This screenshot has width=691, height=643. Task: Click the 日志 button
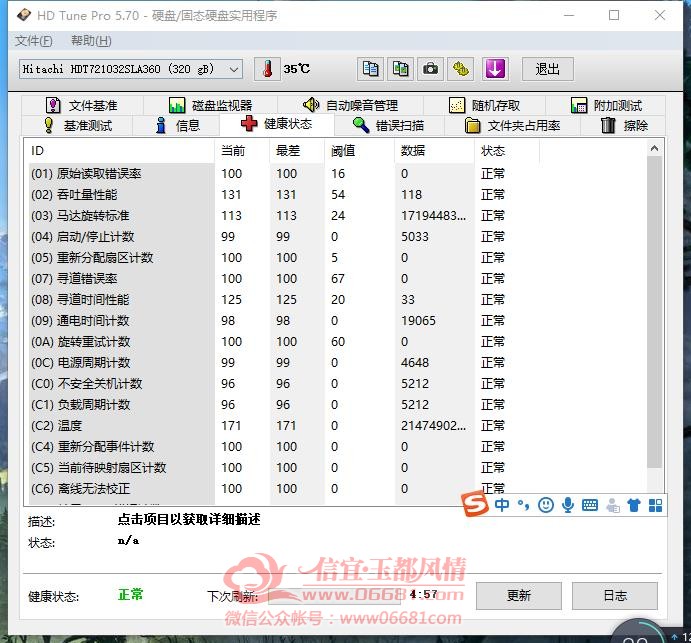click(615, 595)
